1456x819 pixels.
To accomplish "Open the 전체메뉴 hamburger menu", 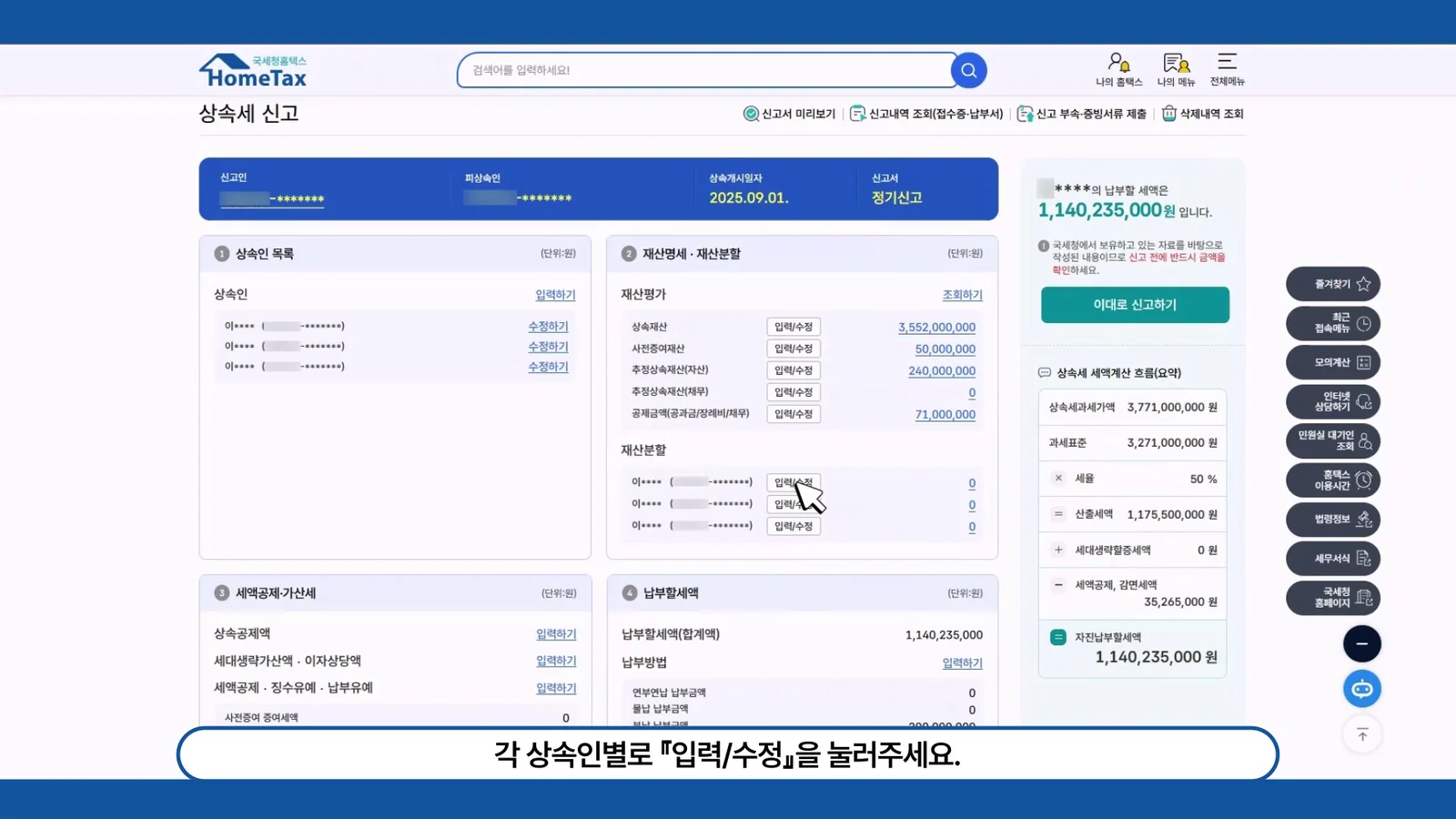I will pos(1227,69).
